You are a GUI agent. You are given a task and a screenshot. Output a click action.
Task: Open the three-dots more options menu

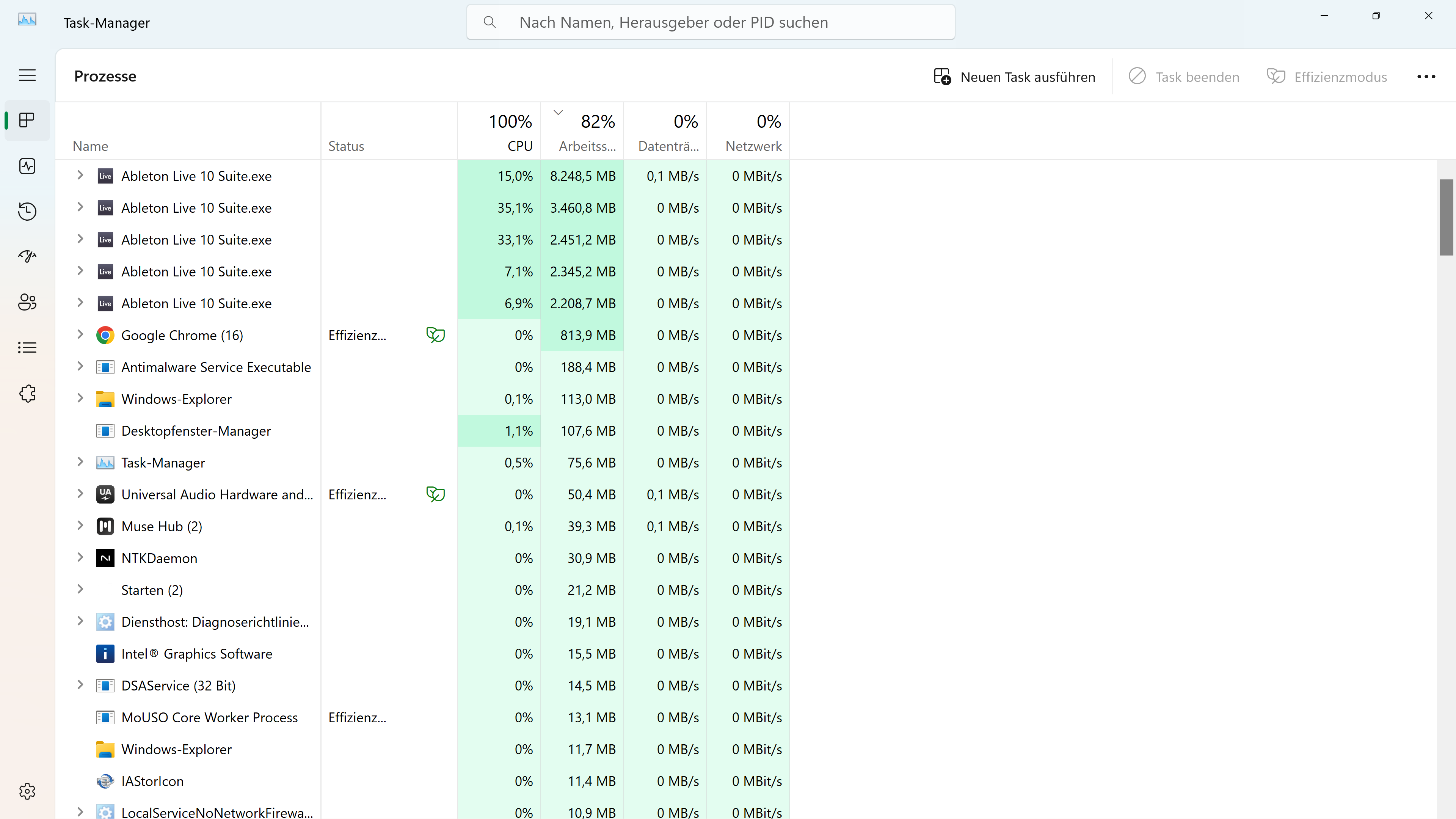pos(1426,77)
